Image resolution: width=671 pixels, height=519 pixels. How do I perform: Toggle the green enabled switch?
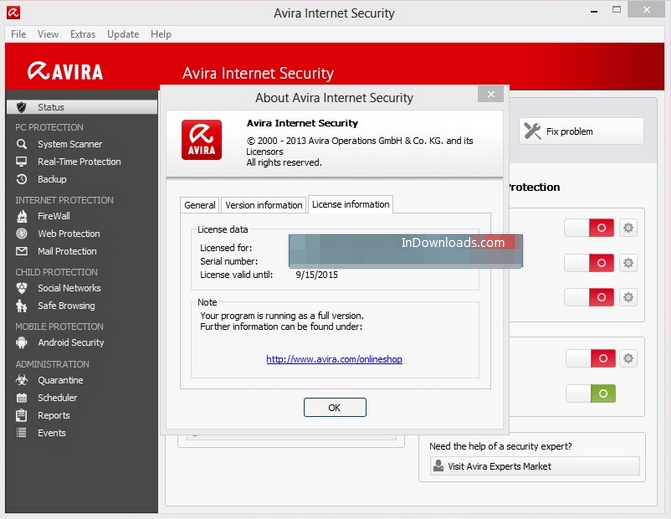591,393
